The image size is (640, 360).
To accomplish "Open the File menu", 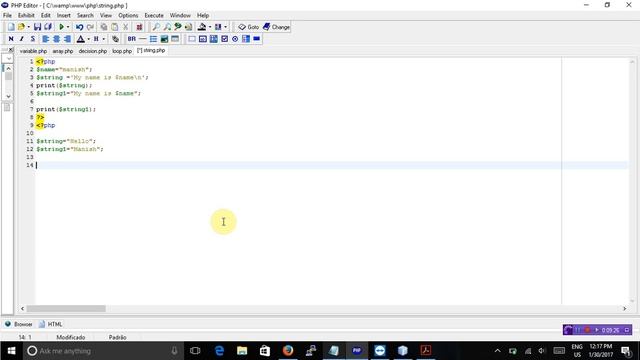I will (x=7, y=16).
